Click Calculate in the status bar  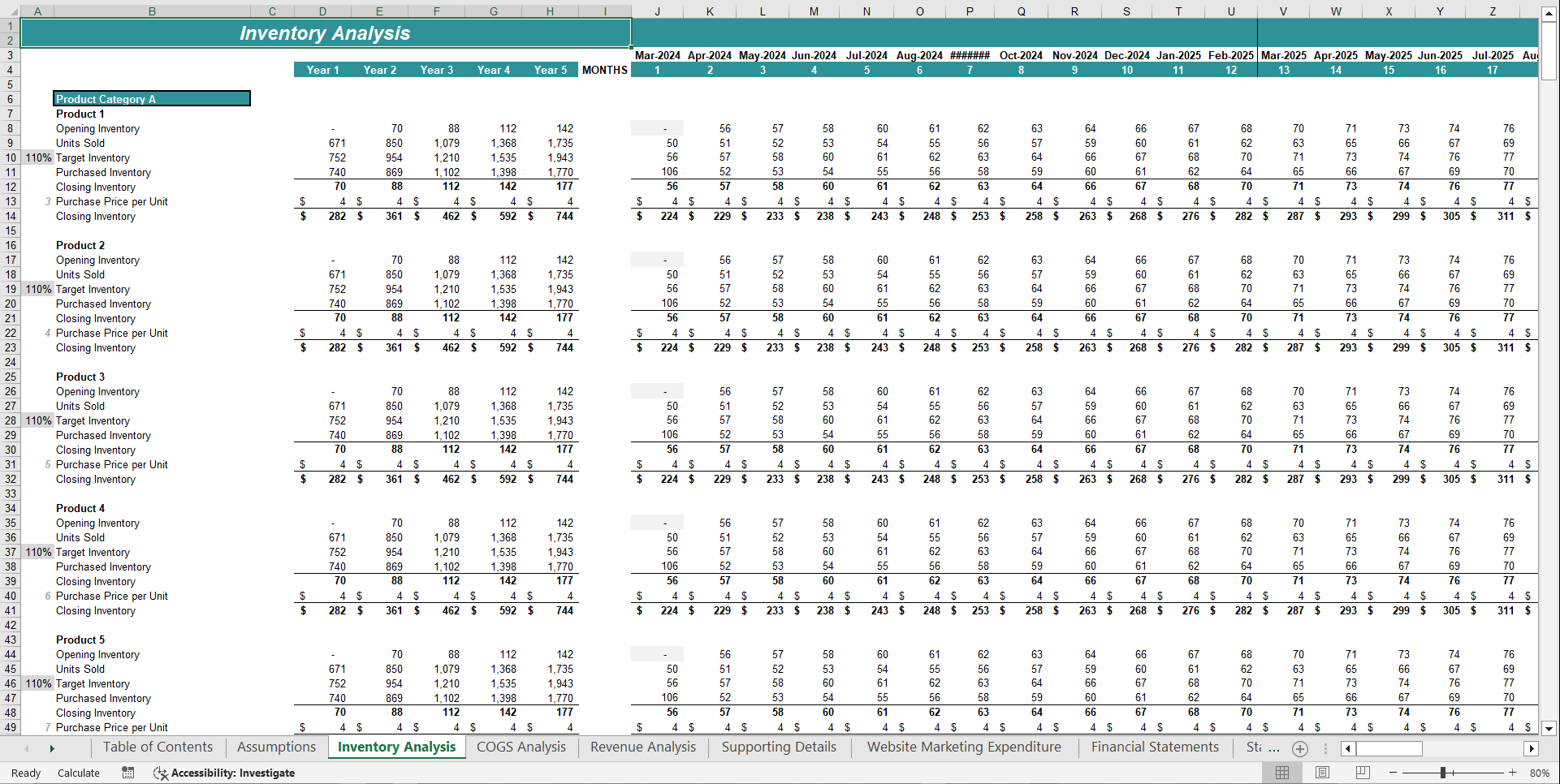[78, 773]
